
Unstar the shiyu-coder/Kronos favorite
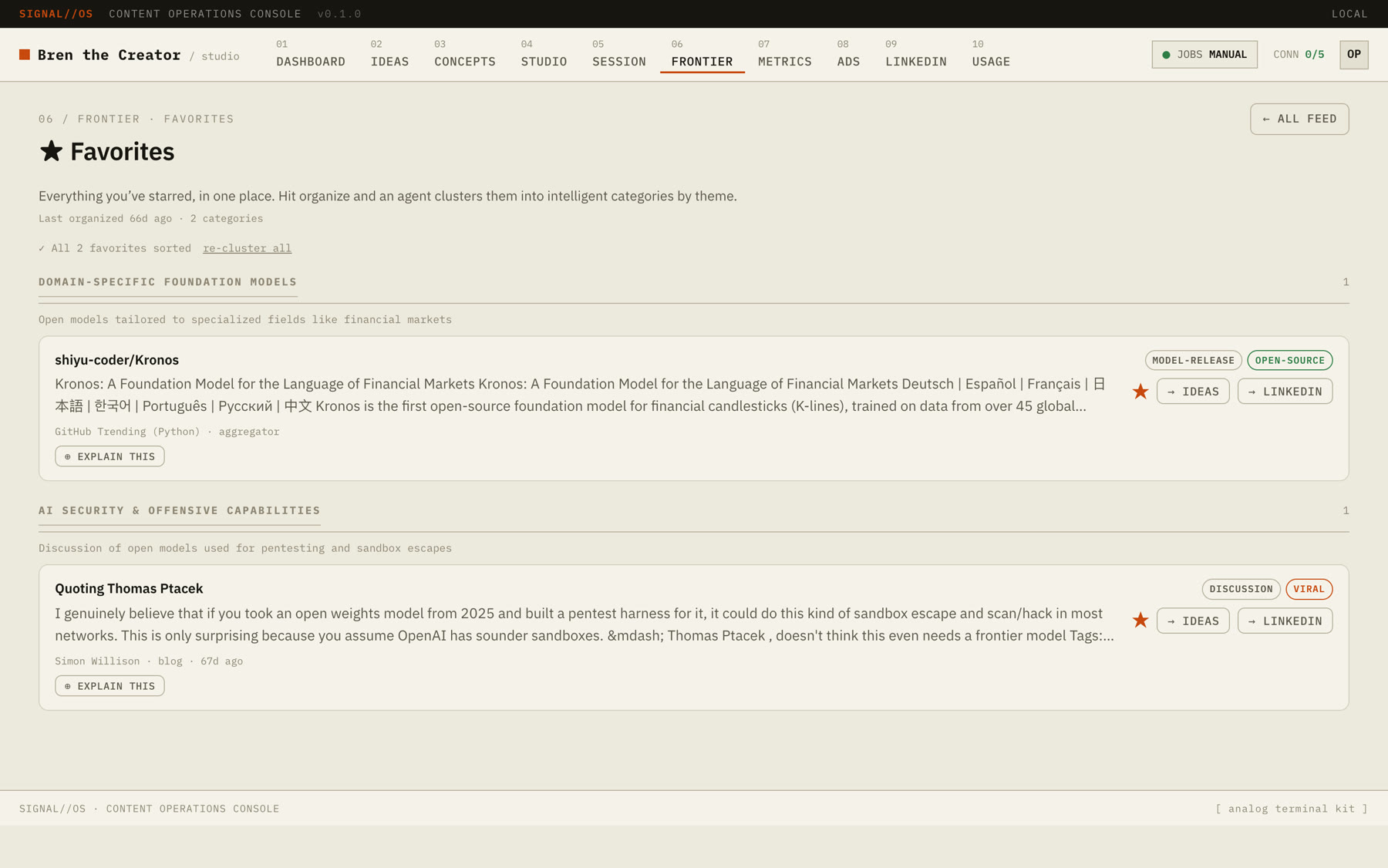[1140, 392]
